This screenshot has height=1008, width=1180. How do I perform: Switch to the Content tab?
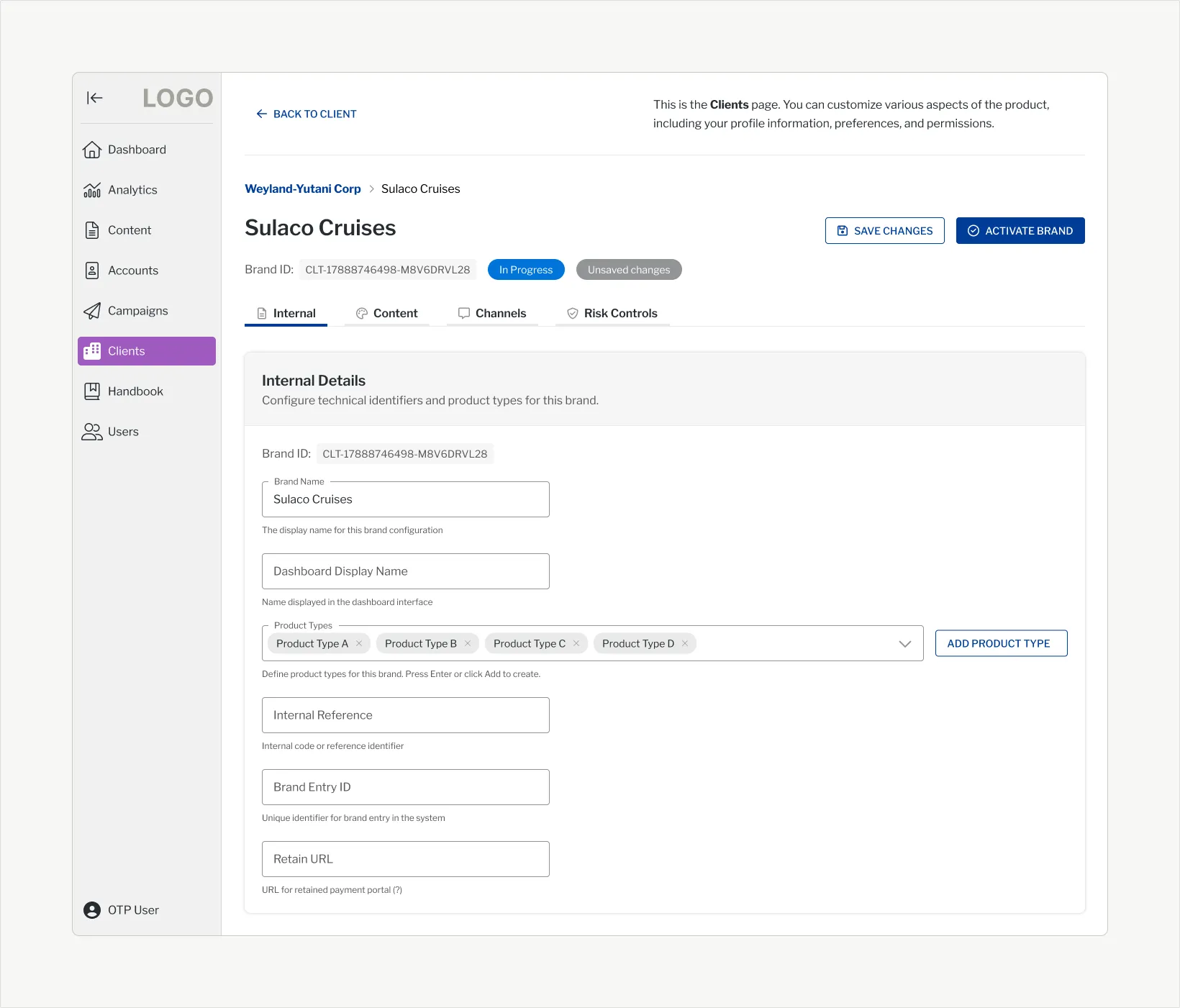tap(387, 314)
